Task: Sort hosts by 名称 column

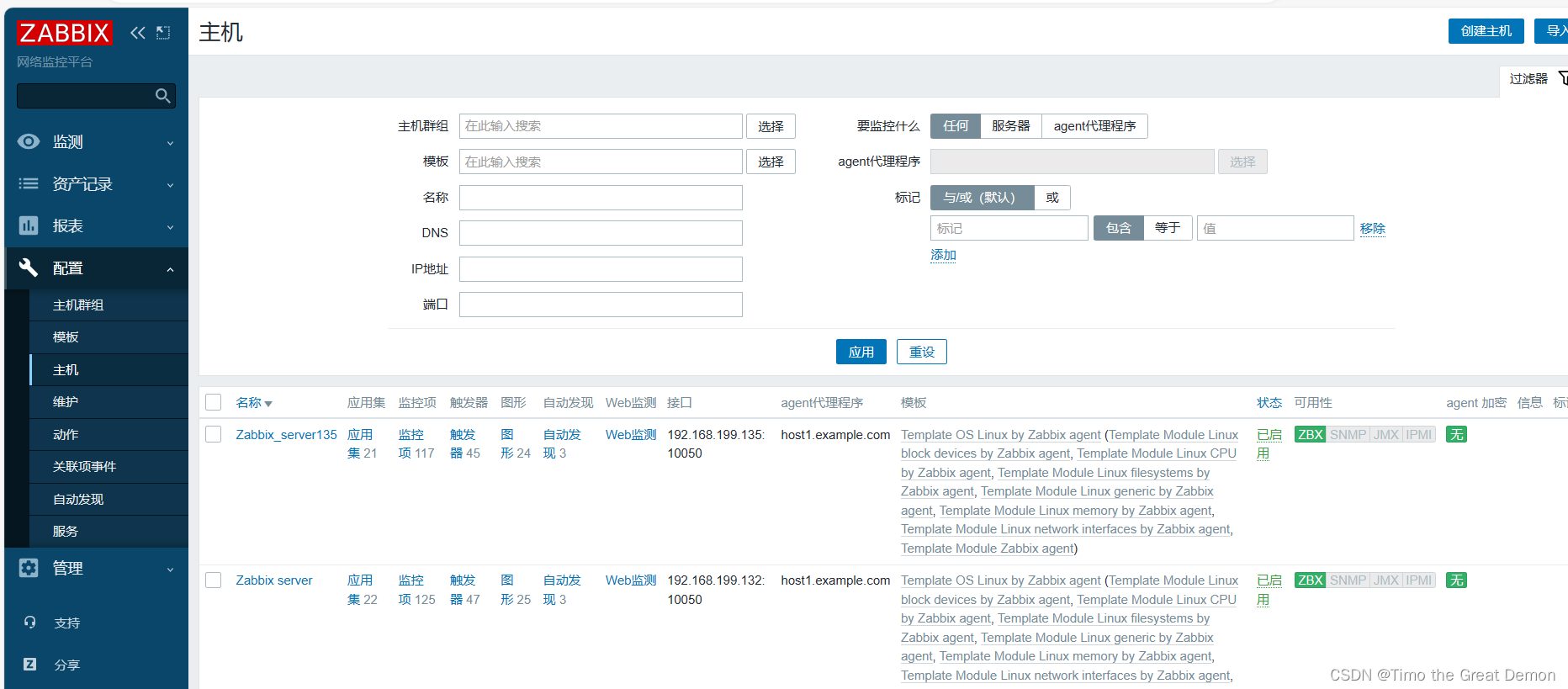Action: click(x=253, y=403)
